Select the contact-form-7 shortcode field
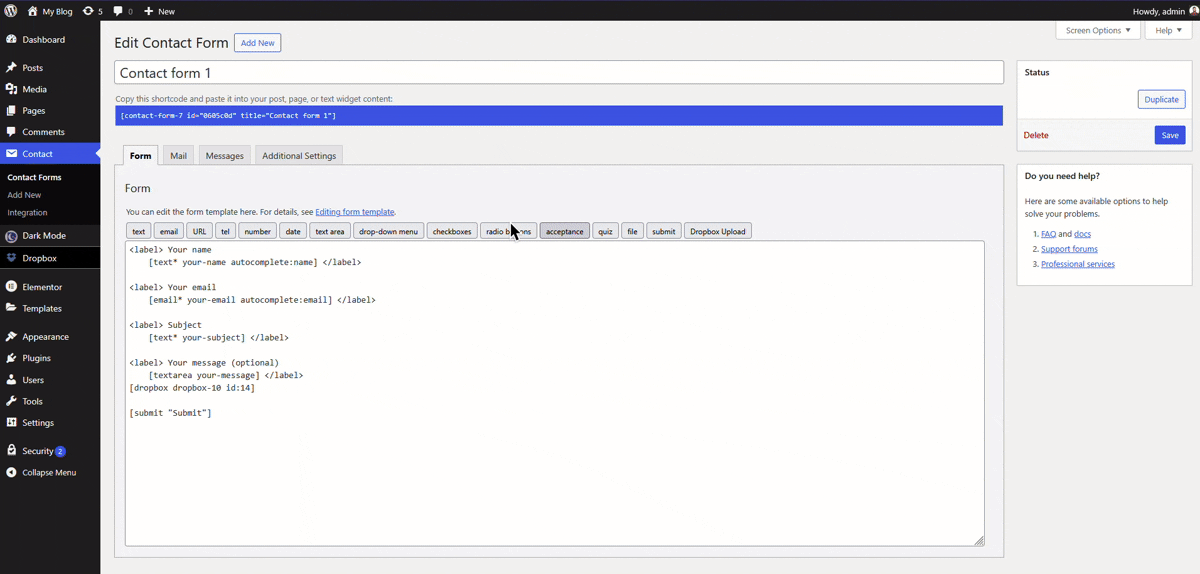Screen dimensions: 1200x574 [559, 116]
